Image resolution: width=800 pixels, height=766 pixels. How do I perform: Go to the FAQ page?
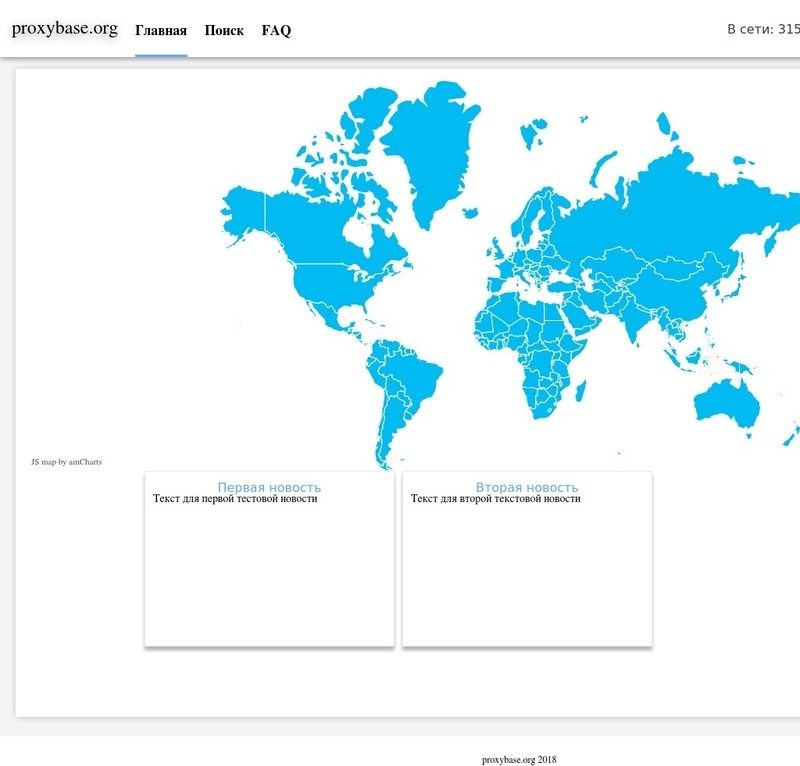(x=276, y=31)
